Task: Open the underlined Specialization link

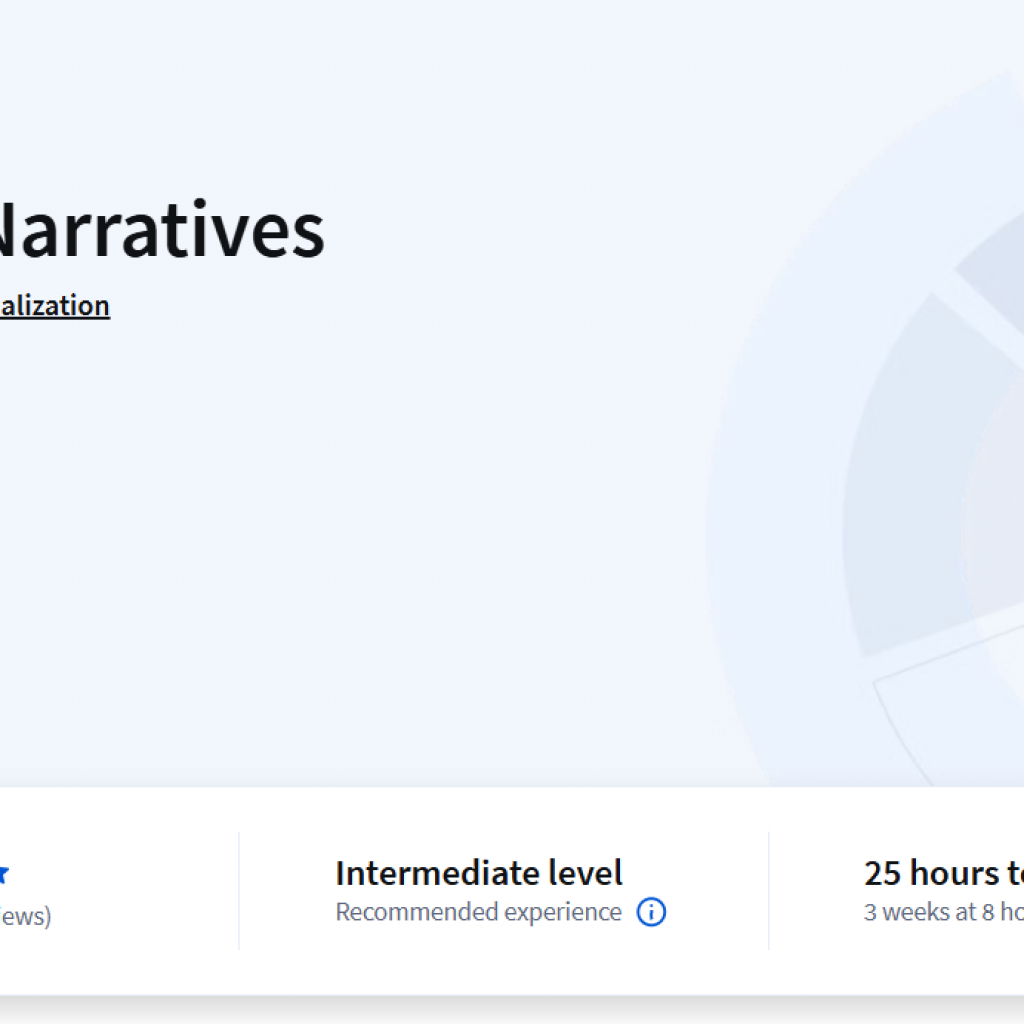Action: pos(54,306)
